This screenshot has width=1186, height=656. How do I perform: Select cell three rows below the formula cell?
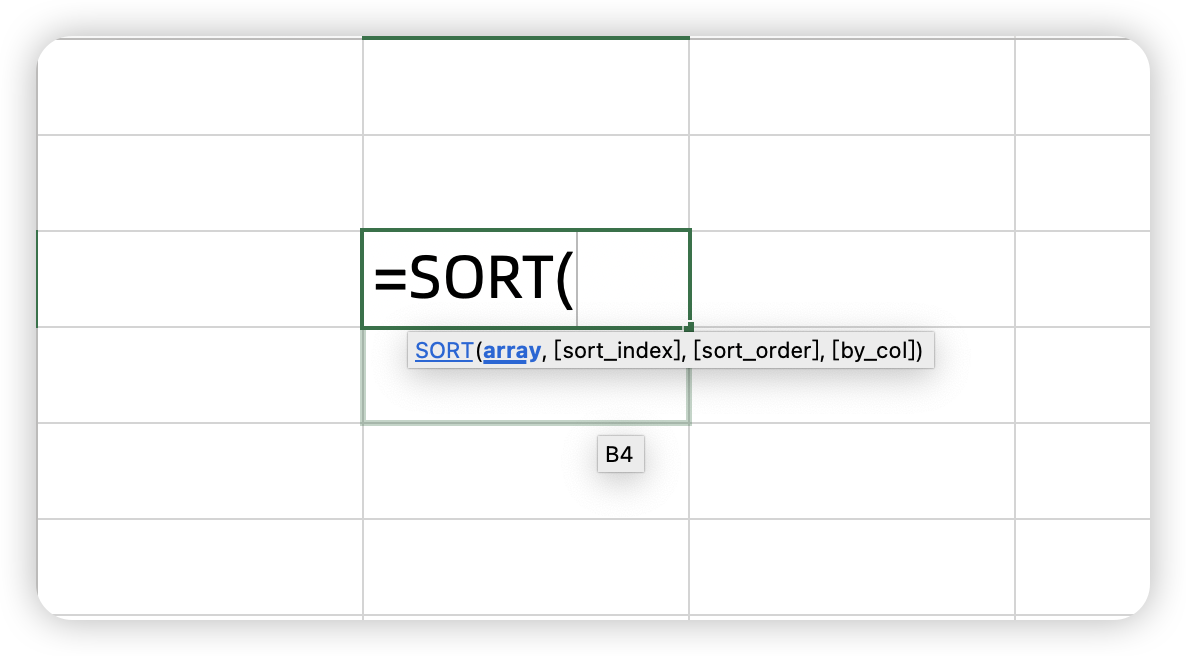click(525, 567)
